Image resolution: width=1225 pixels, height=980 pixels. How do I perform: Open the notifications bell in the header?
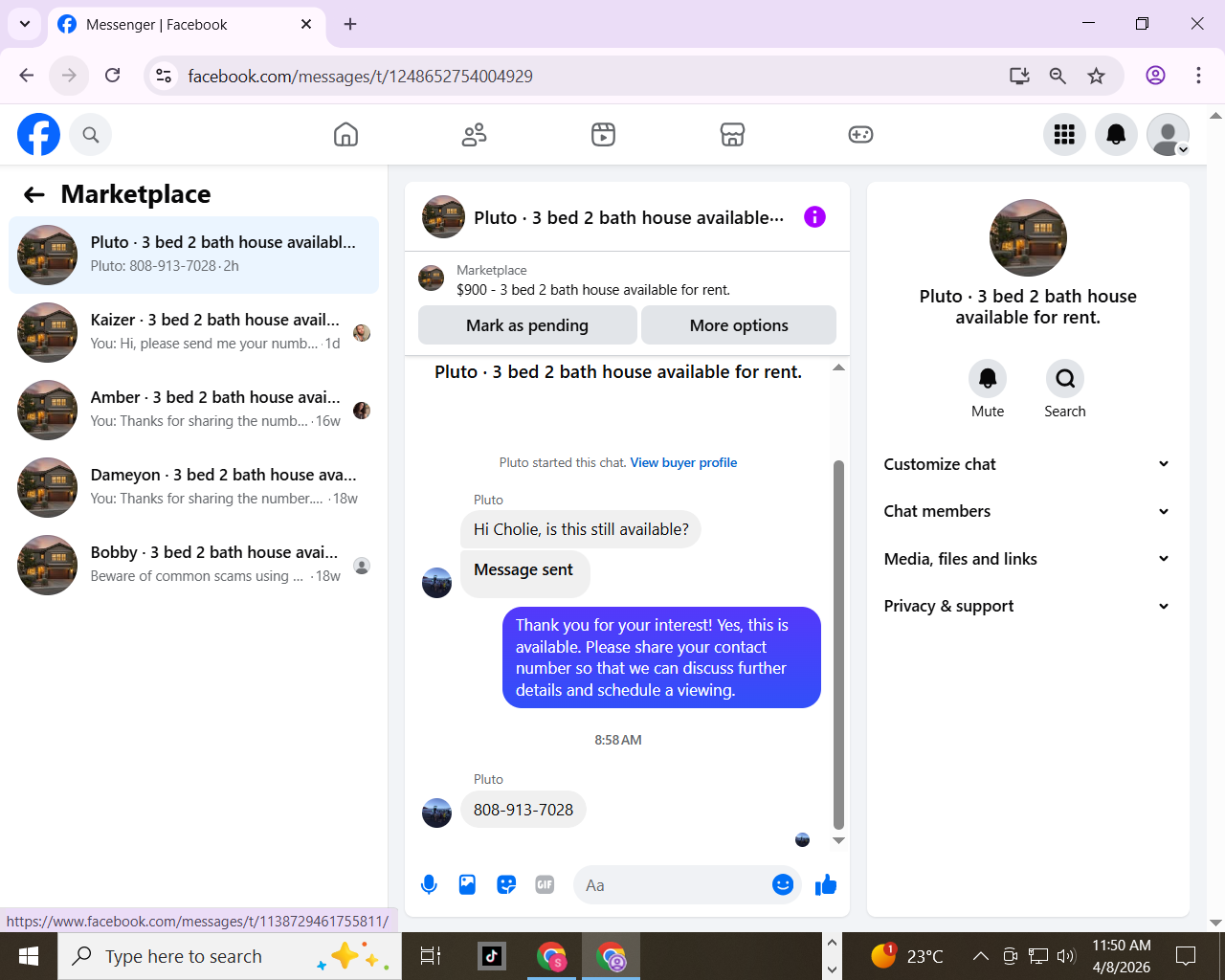1116,135
